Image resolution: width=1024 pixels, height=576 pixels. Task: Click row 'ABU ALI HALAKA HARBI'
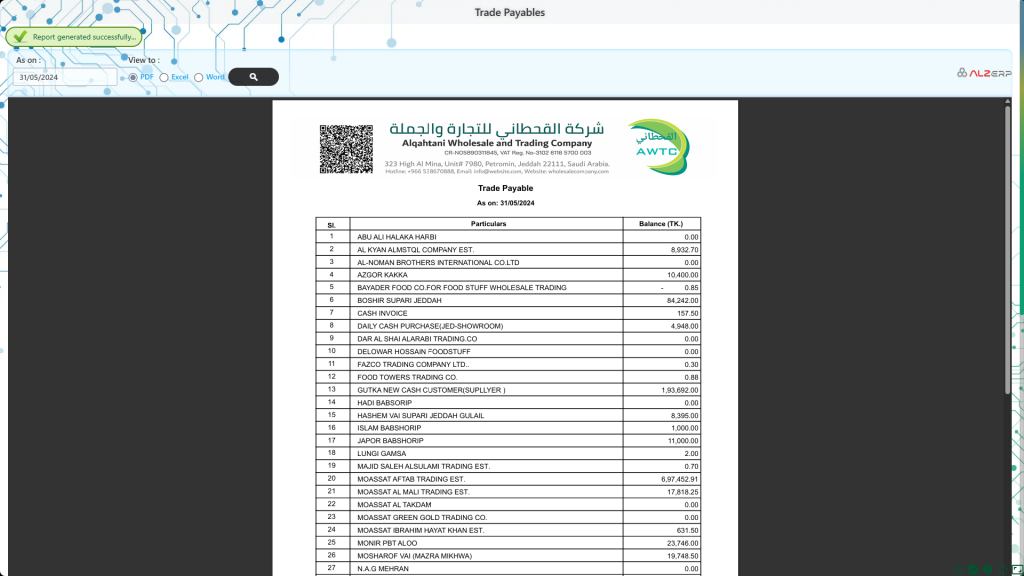(508, 237)
